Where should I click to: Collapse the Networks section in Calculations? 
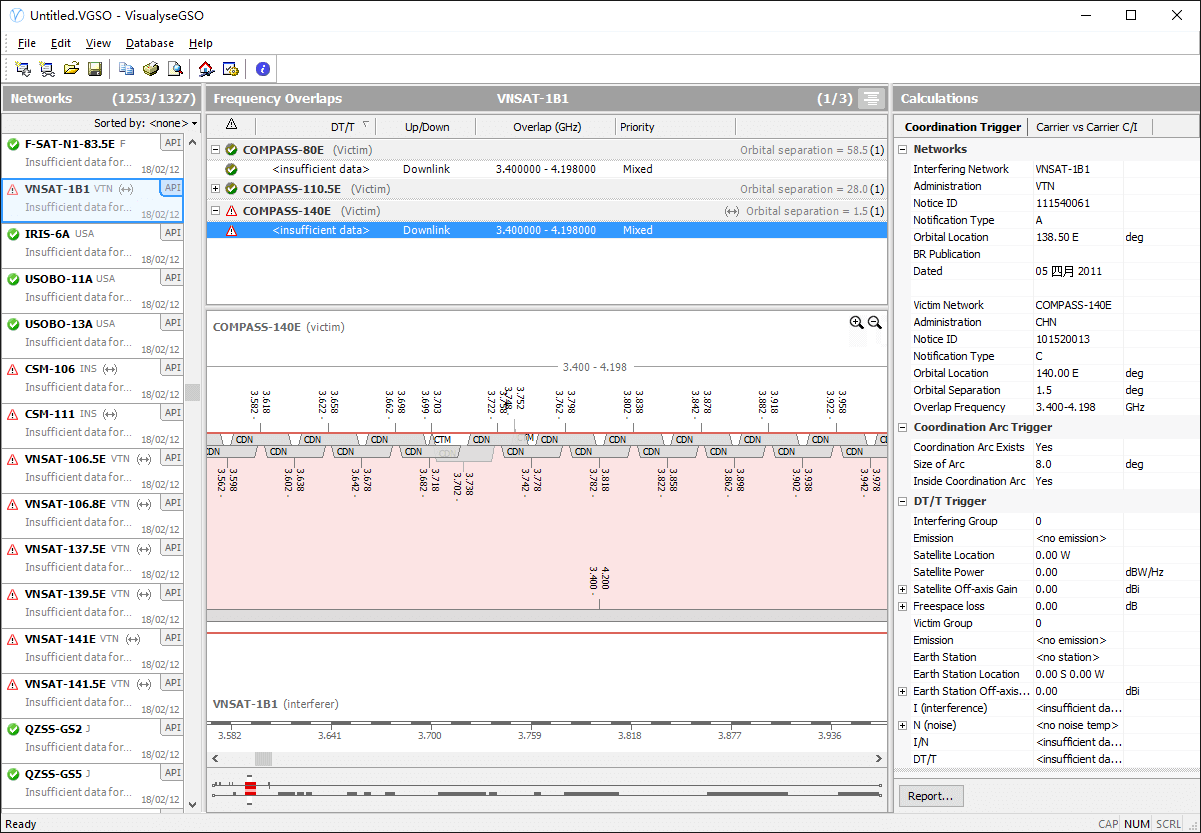904,149
